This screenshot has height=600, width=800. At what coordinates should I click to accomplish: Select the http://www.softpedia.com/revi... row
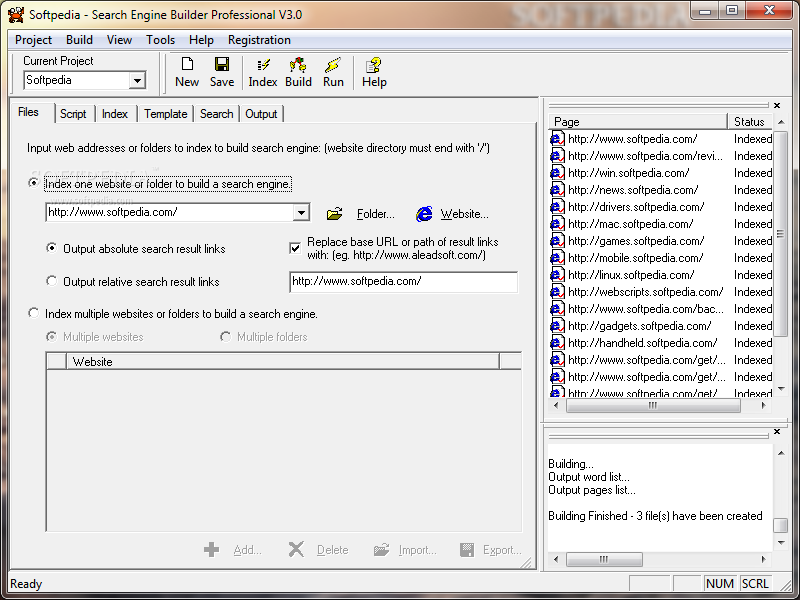click(x=661, y=156)
